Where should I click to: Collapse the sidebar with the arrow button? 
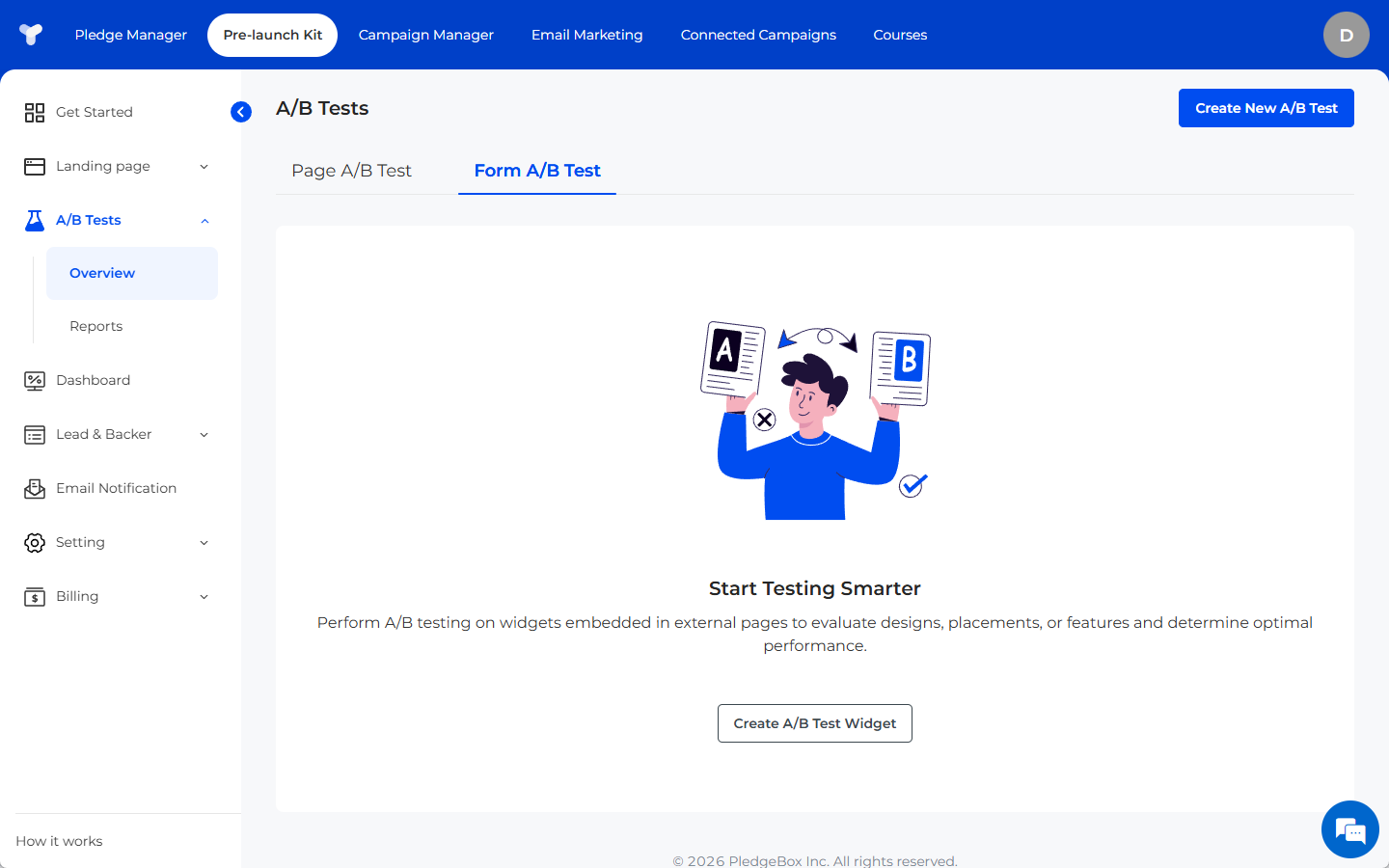pyautogui.click(x=241, y=112)
